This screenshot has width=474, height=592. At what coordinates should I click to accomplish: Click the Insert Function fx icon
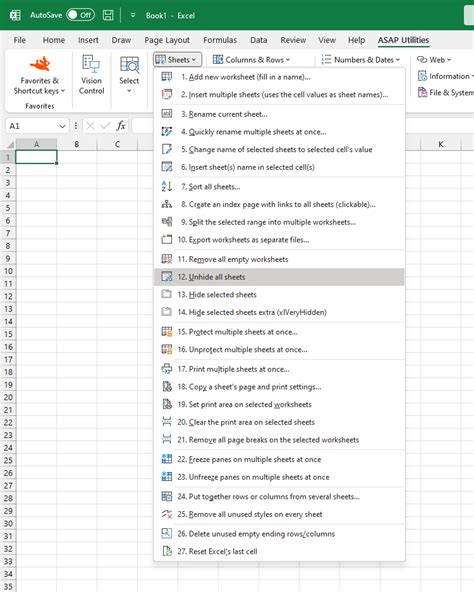point(121,126)
